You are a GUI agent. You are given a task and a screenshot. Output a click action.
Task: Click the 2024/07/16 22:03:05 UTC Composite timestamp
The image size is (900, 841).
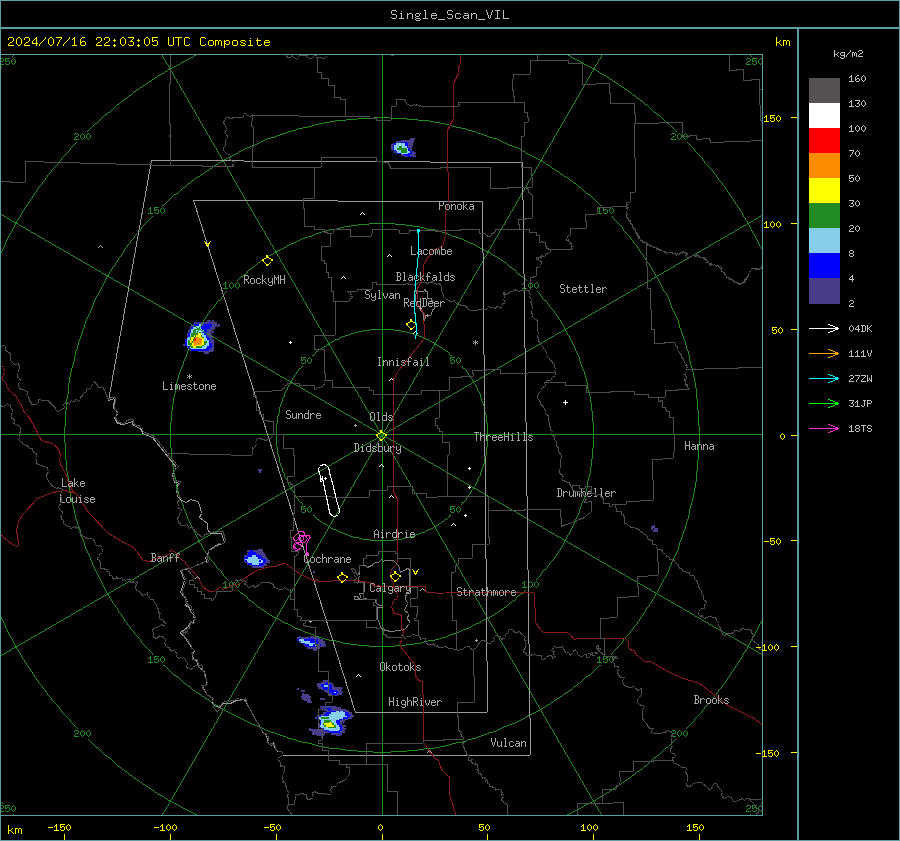(x=138, y=42)
